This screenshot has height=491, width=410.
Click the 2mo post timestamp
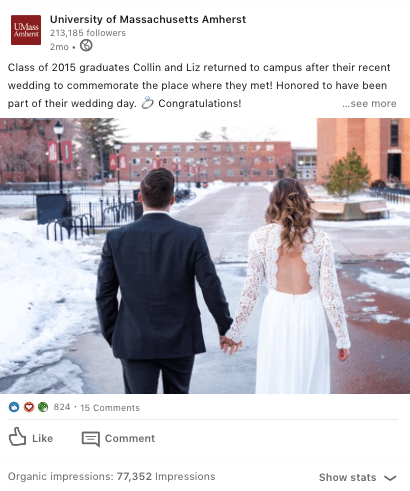59,47
